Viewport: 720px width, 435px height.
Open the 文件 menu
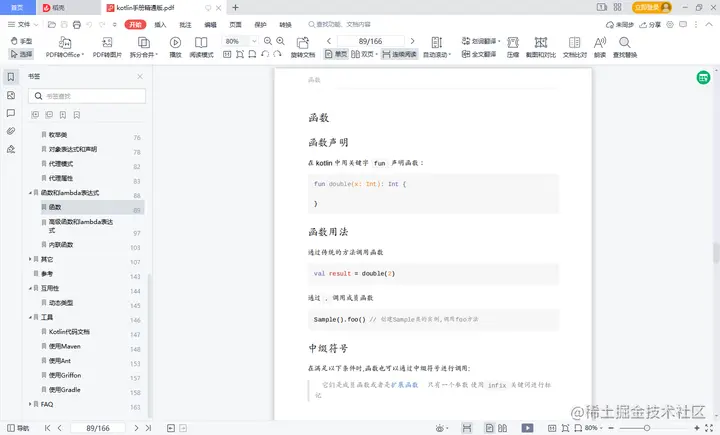[23, 25]
